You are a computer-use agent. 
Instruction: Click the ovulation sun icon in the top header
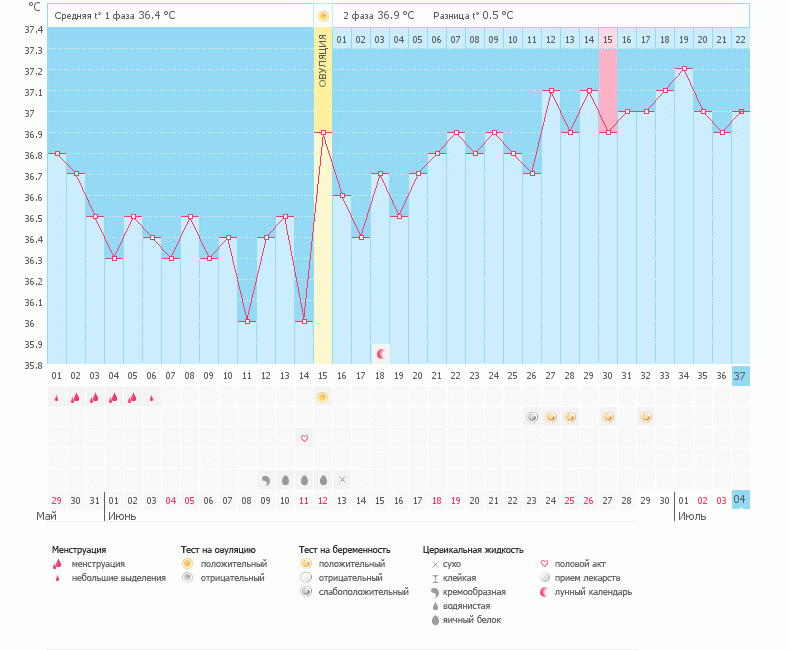tap(322, 16)
